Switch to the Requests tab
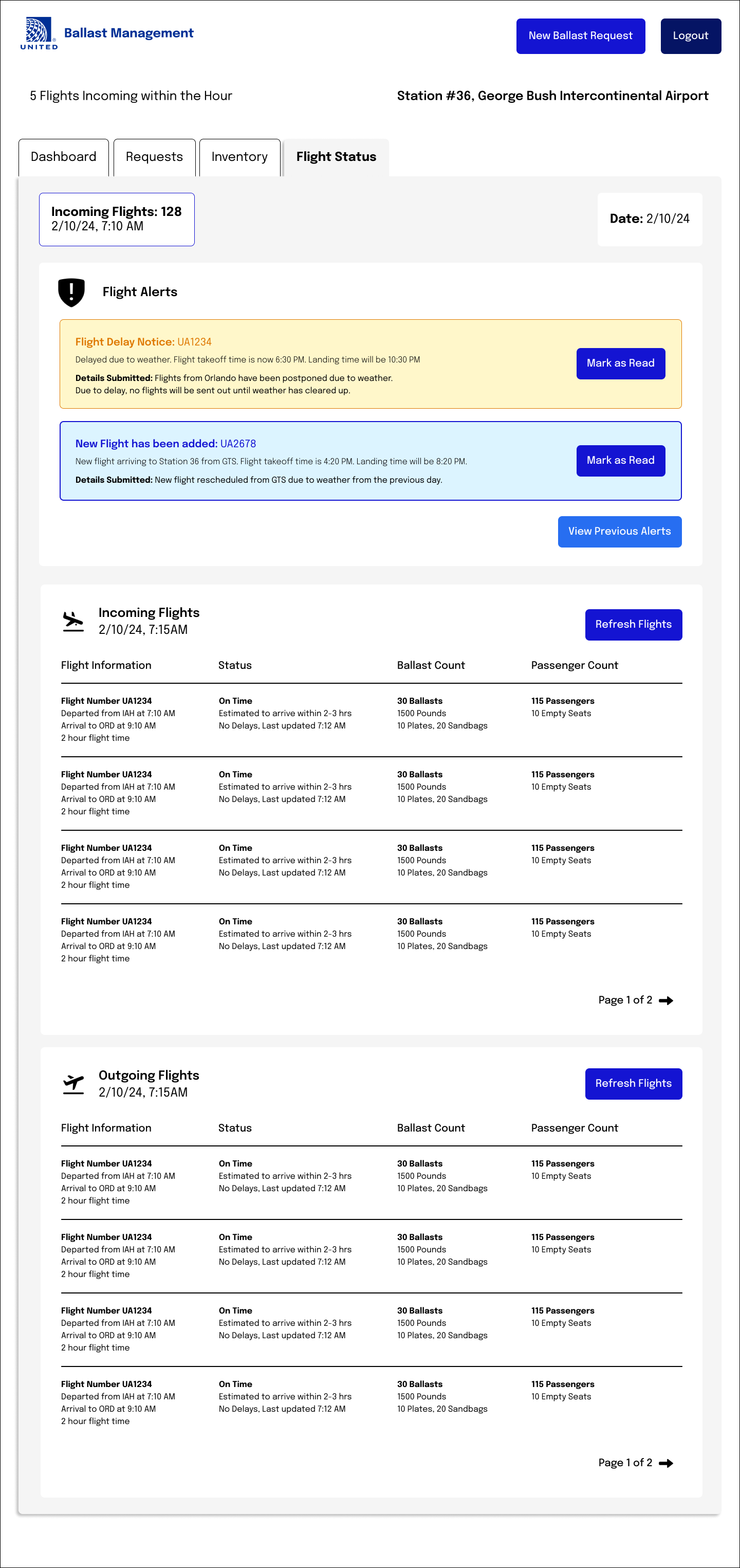740x1568 pixels. pyautogui.click(x=154, y=157)
